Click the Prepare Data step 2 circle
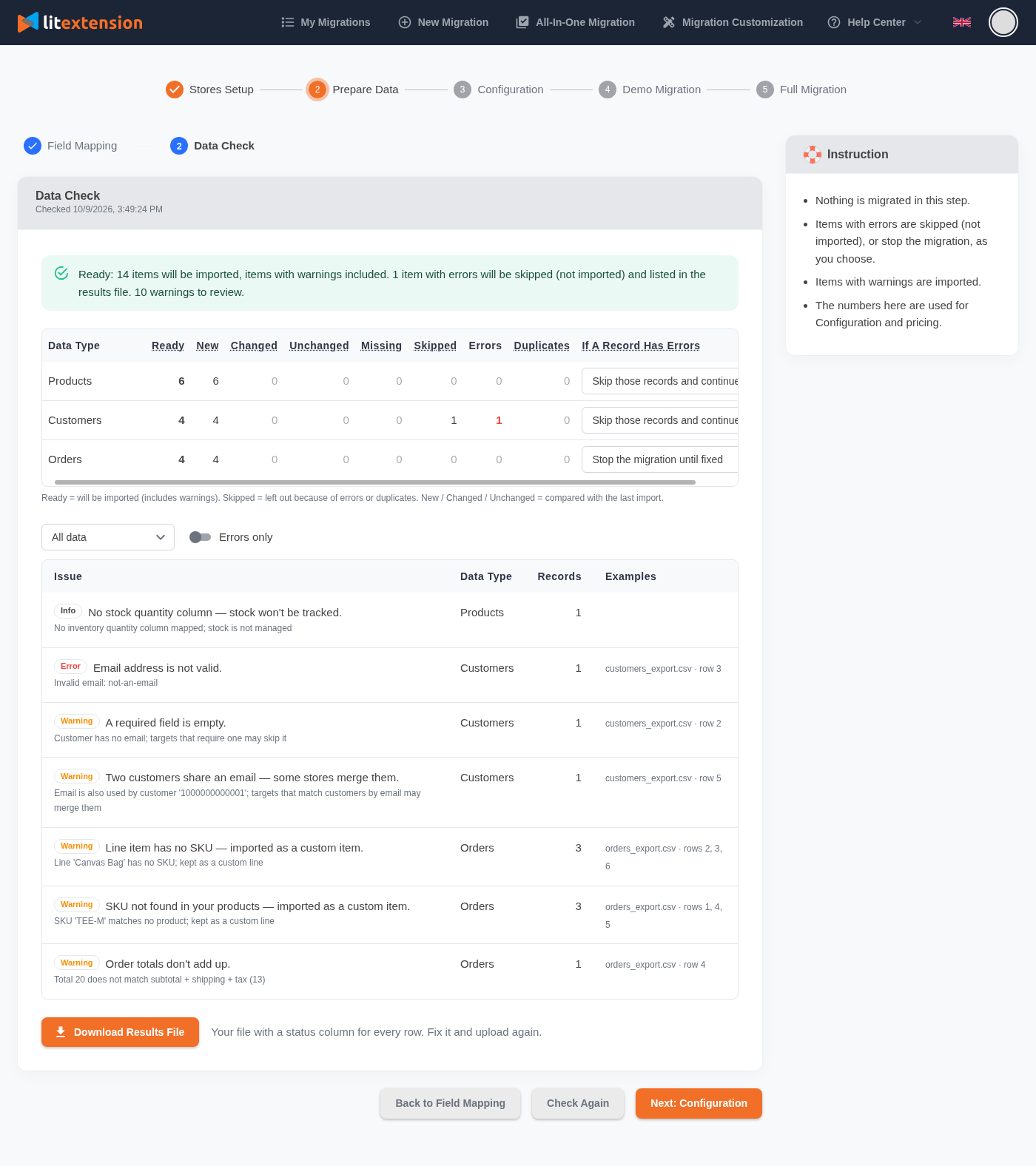The width and height of the screenshot is (1036, 1166). click(317, 90)
